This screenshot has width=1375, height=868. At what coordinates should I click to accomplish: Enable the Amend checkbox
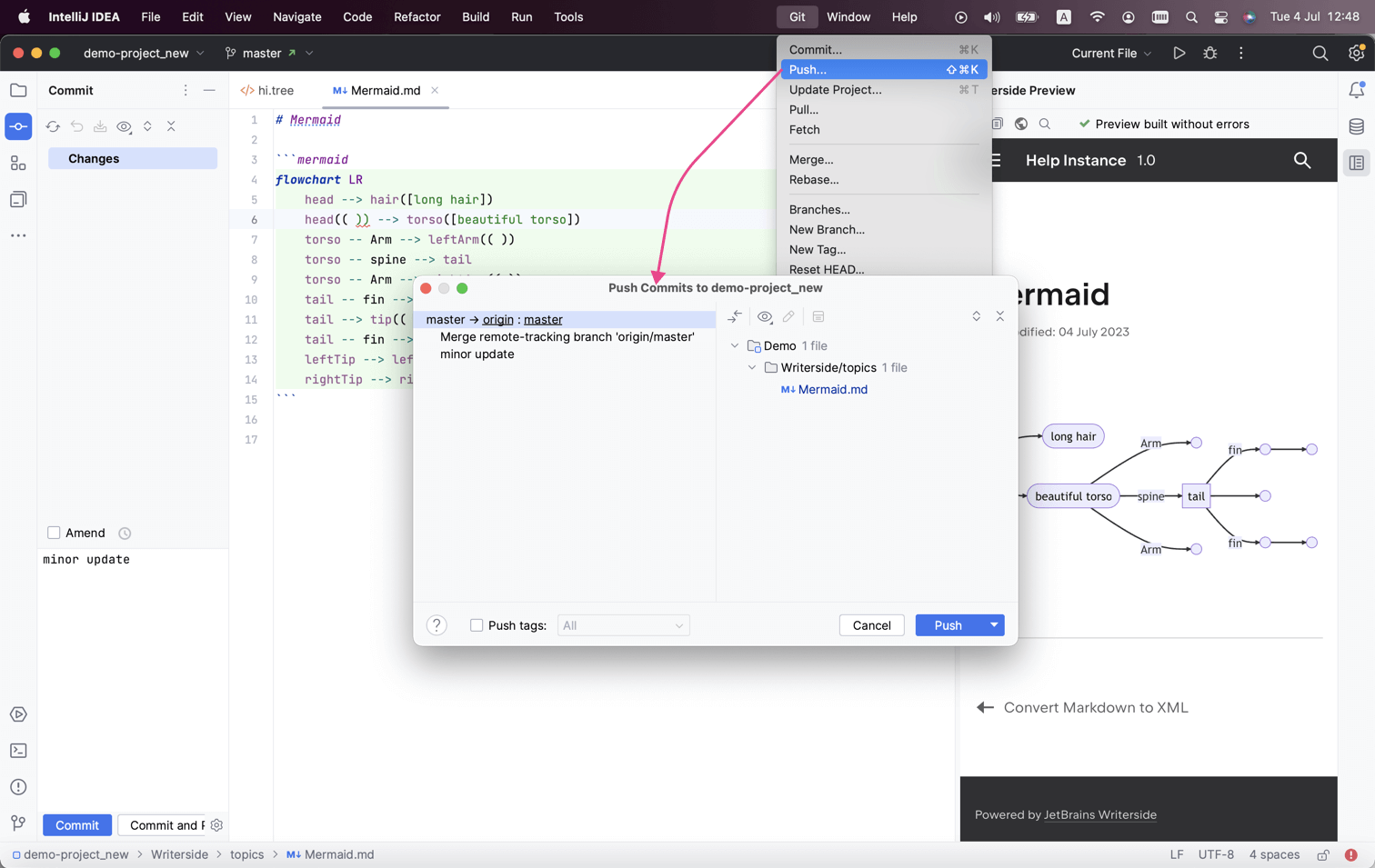[x=54, y=533]
